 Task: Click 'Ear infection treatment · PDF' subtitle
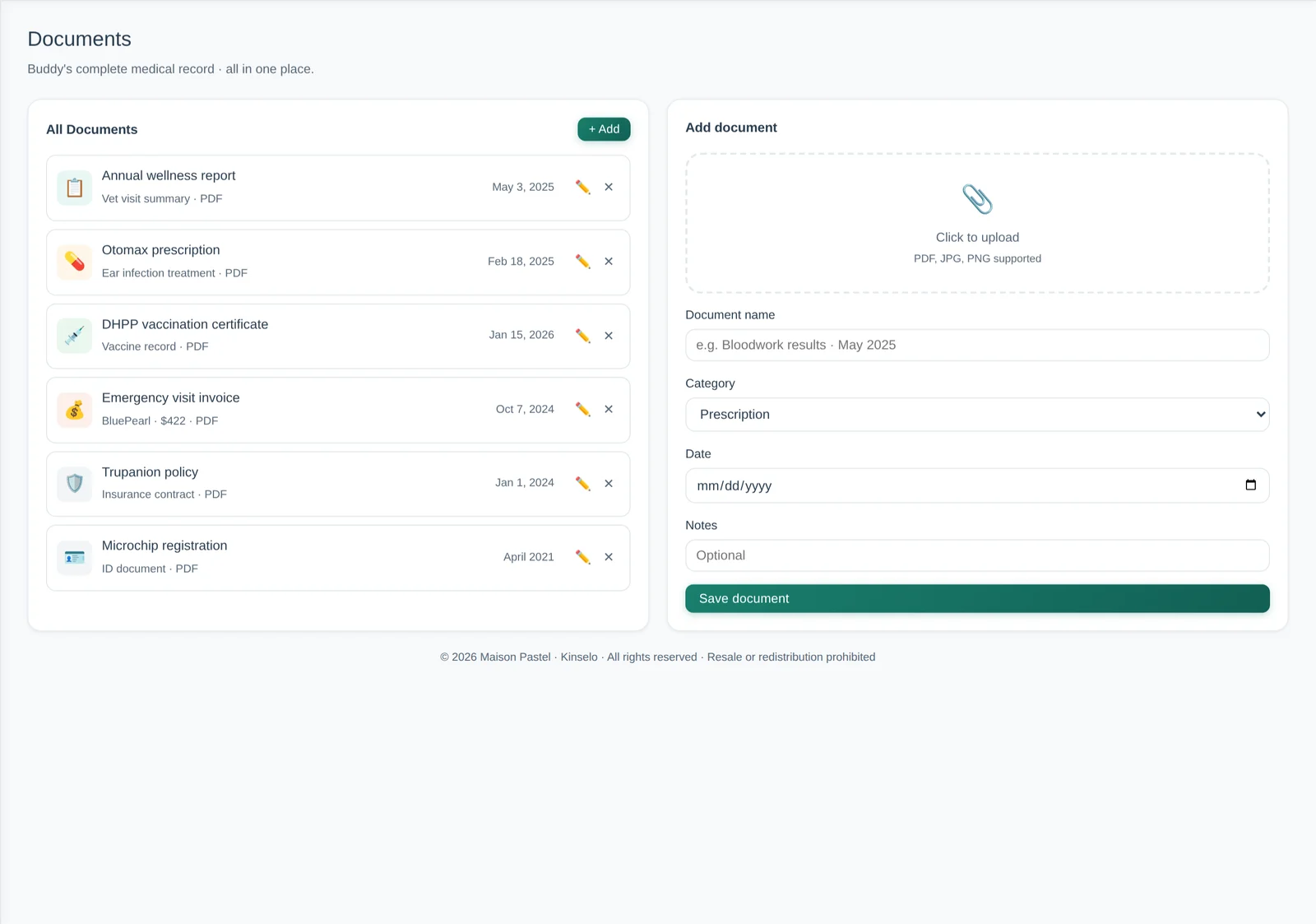(x=174, y=273)
